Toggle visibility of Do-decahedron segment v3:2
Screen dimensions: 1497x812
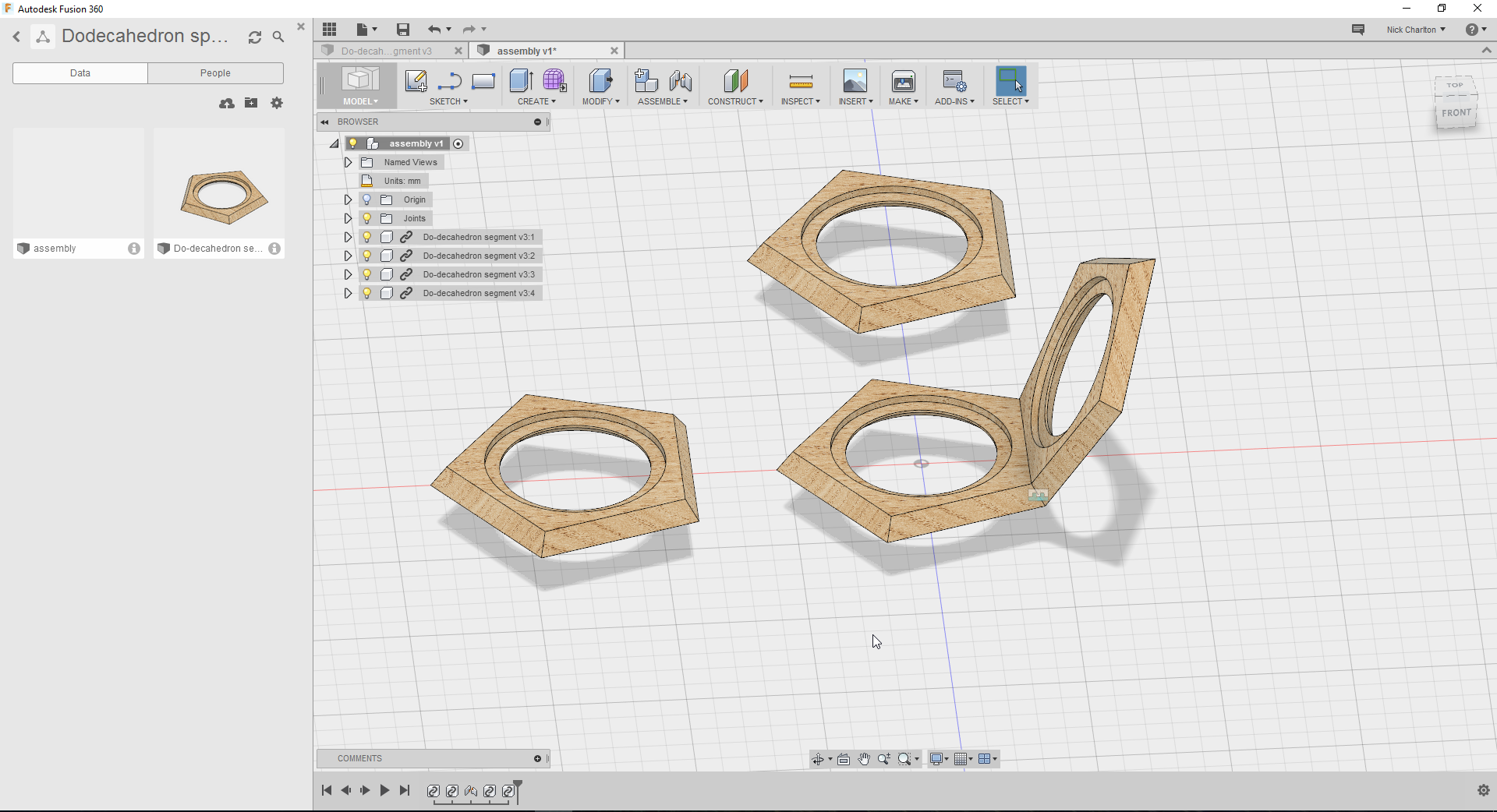(x=367, y=256)
